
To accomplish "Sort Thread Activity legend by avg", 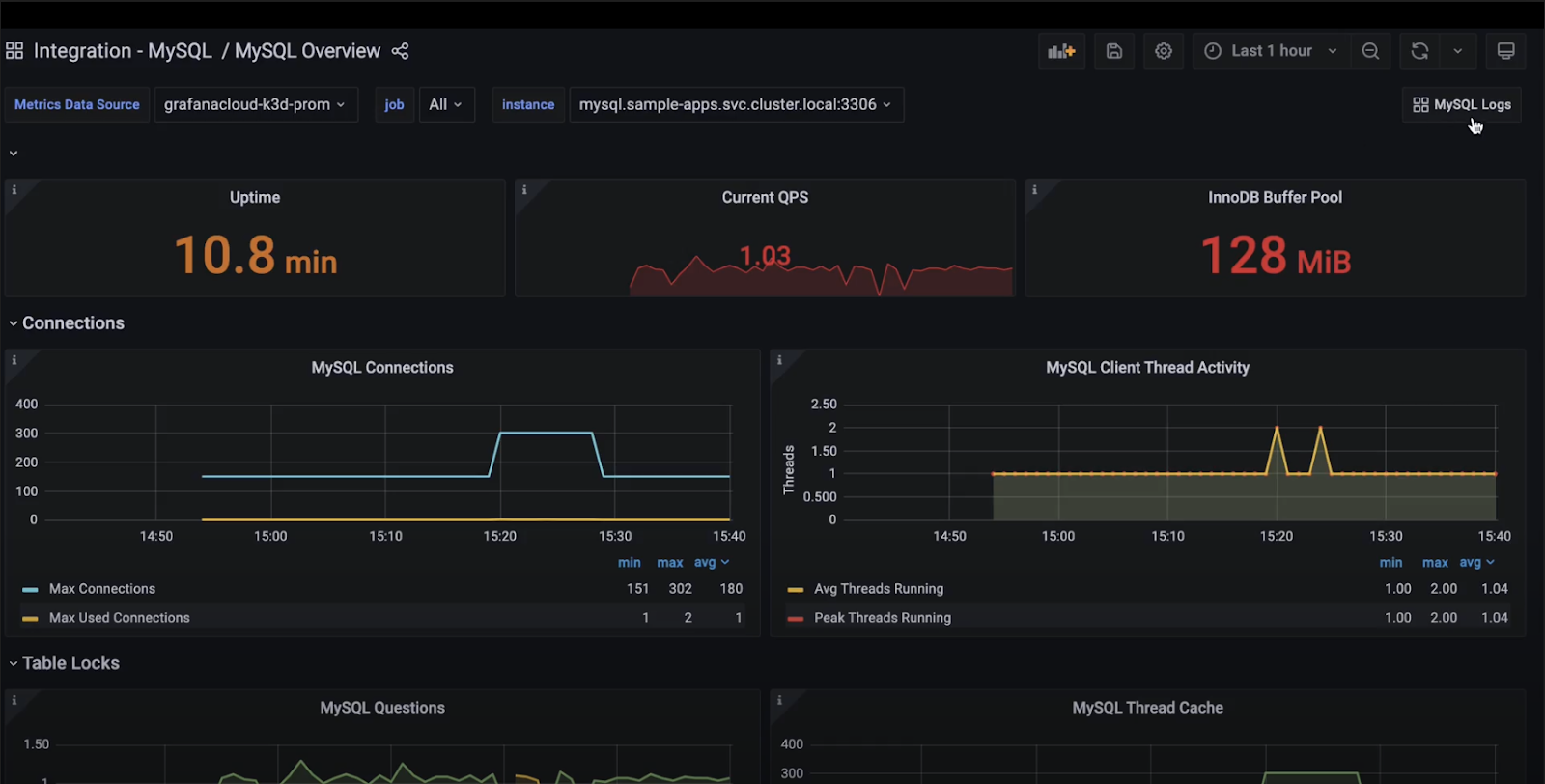I will pyautogui.click(x=1476, y=563).
